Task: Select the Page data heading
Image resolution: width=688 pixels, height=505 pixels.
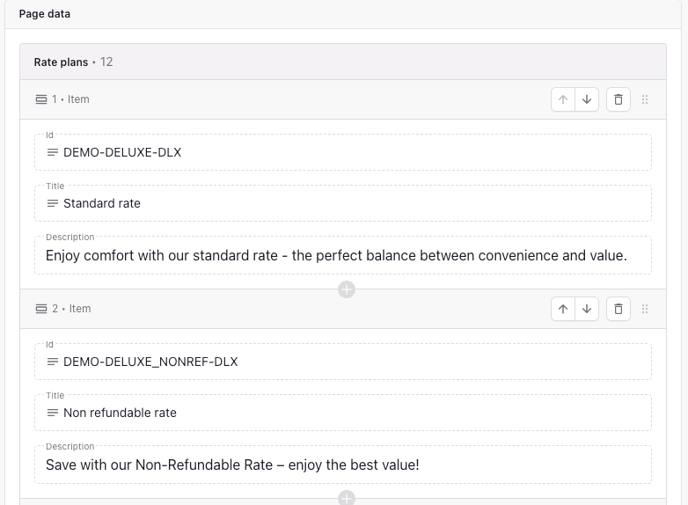Action: tap(45, 14)
